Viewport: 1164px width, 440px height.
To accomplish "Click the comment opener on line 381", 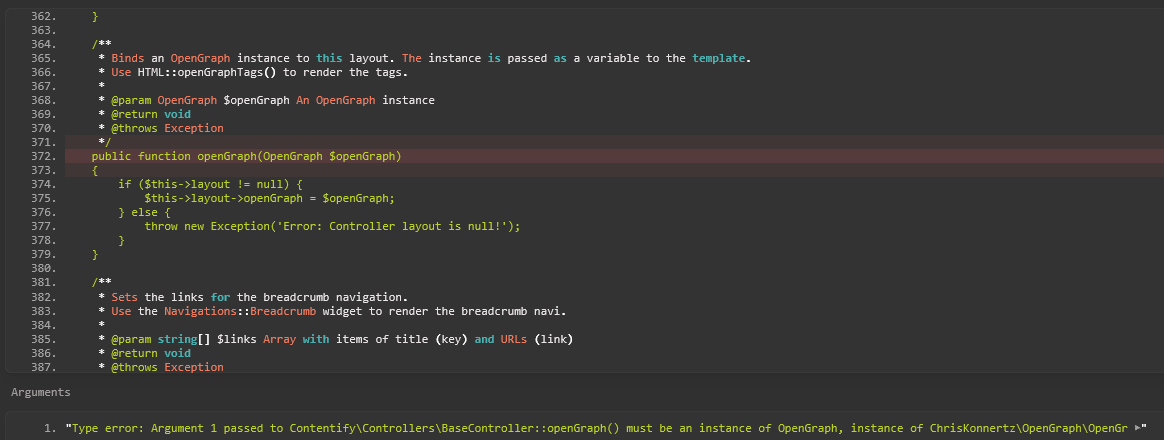I will tap(102, 283).
